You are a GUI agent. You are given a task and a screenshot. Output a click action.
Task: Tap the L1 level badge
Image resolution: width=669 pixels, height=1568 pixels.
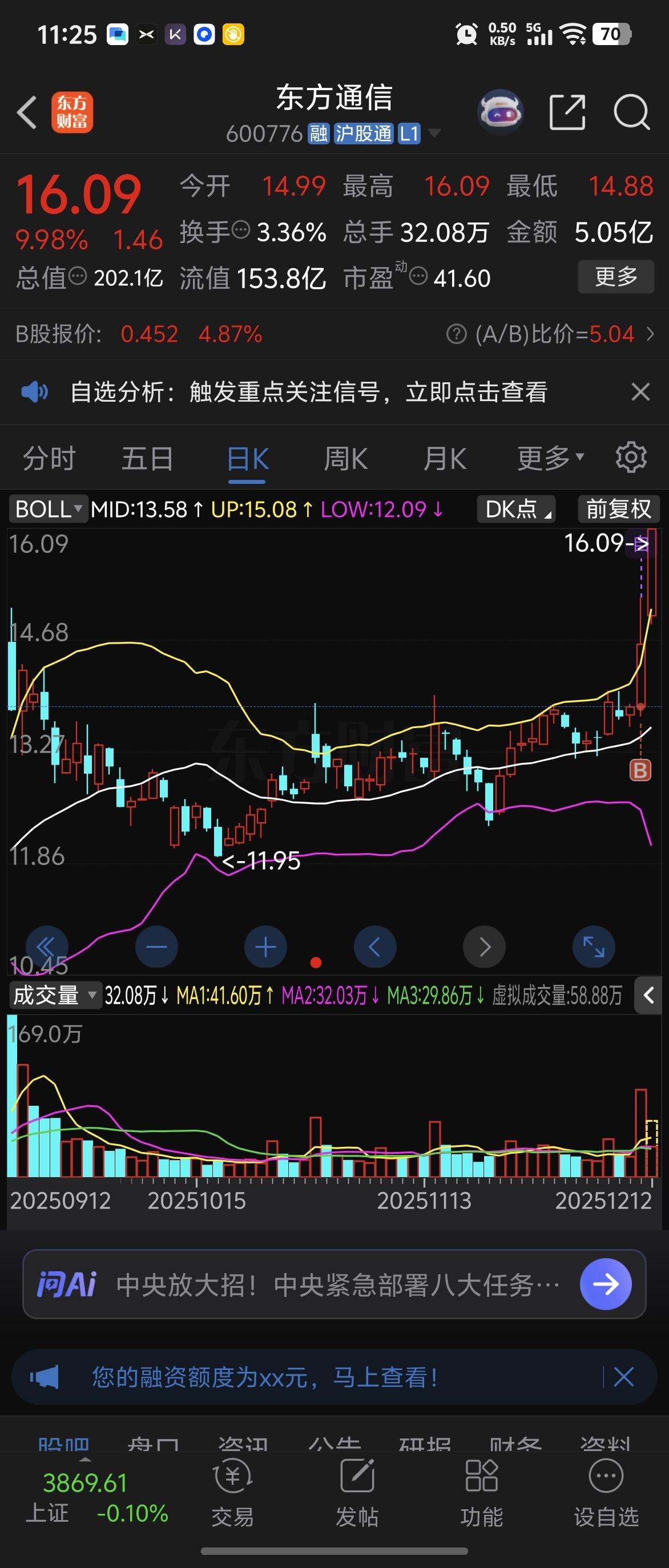click(409, 134)
